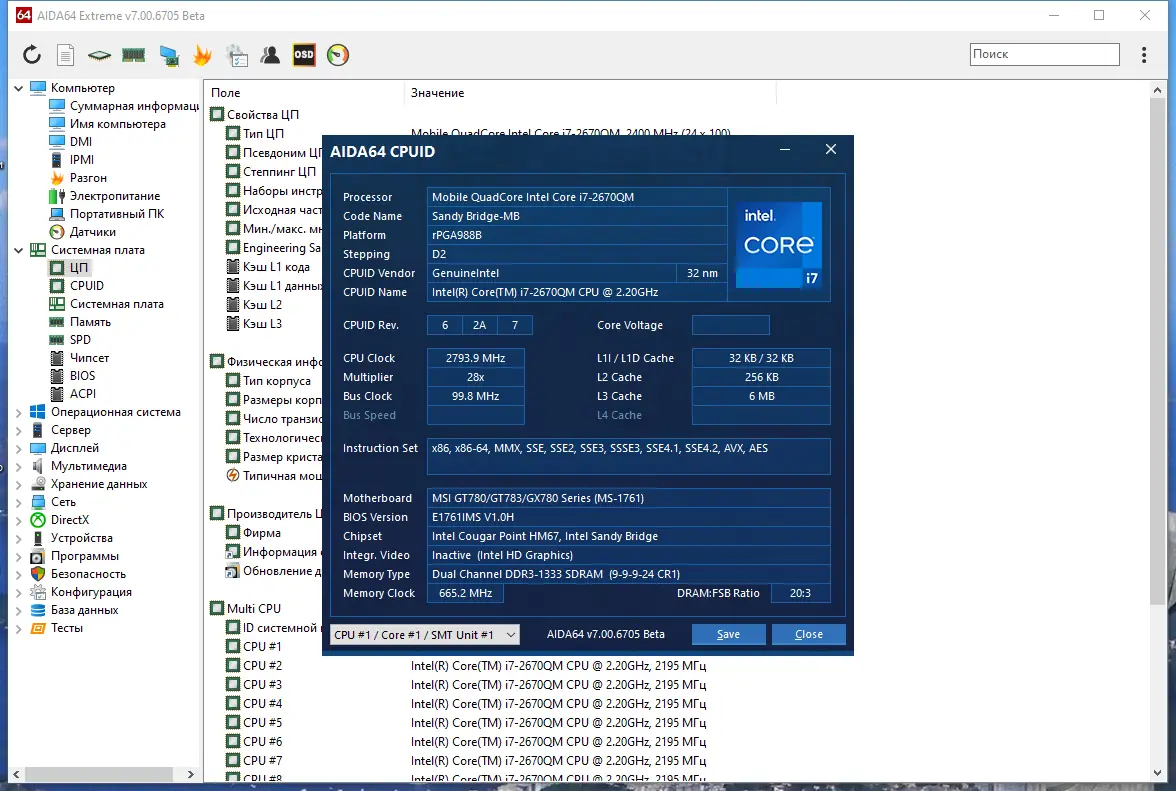Open the three-dot menu button

[x=1144, y=55]
